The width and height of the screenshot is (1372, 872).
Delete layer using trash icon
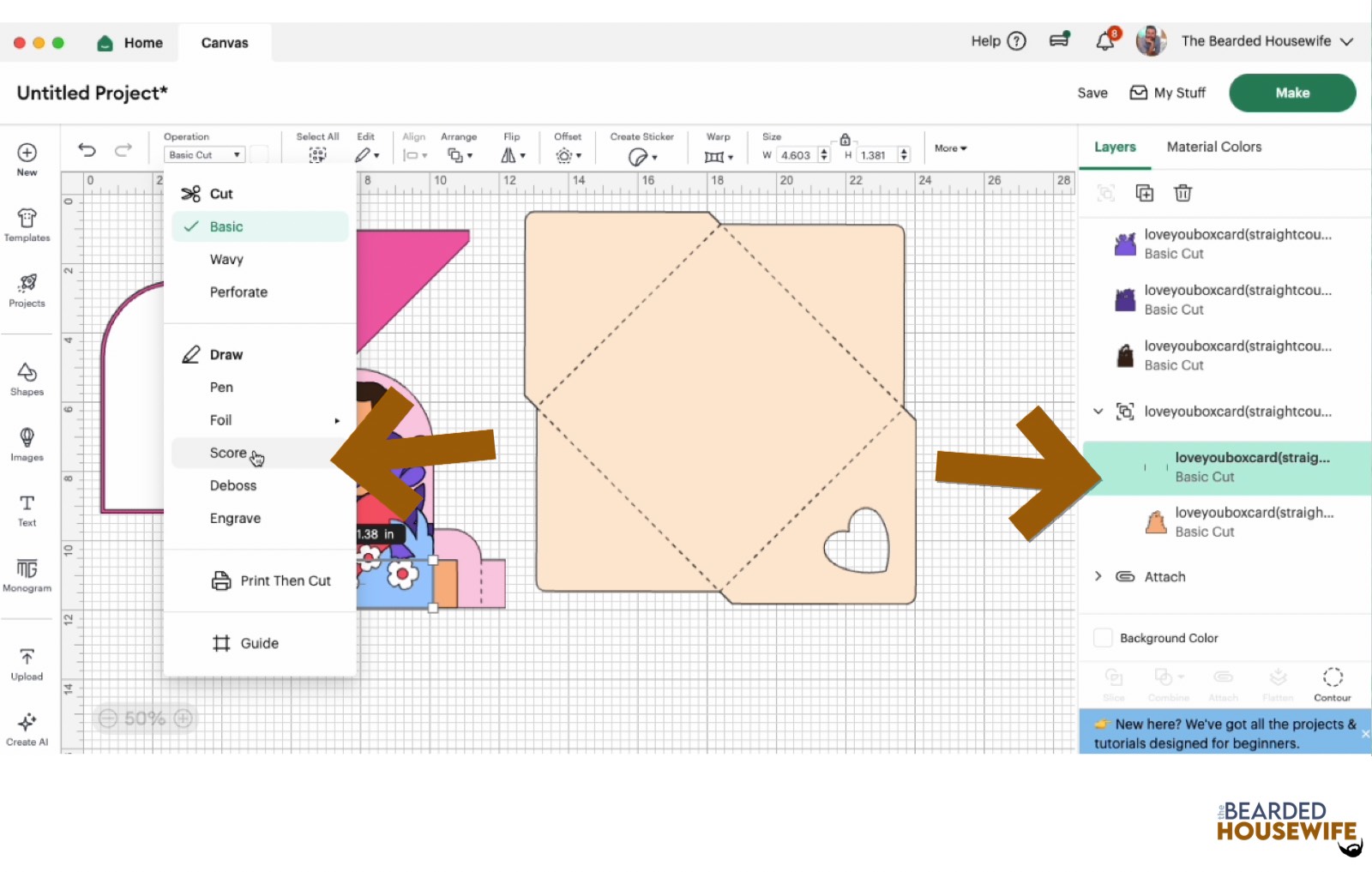(1182, 193)
